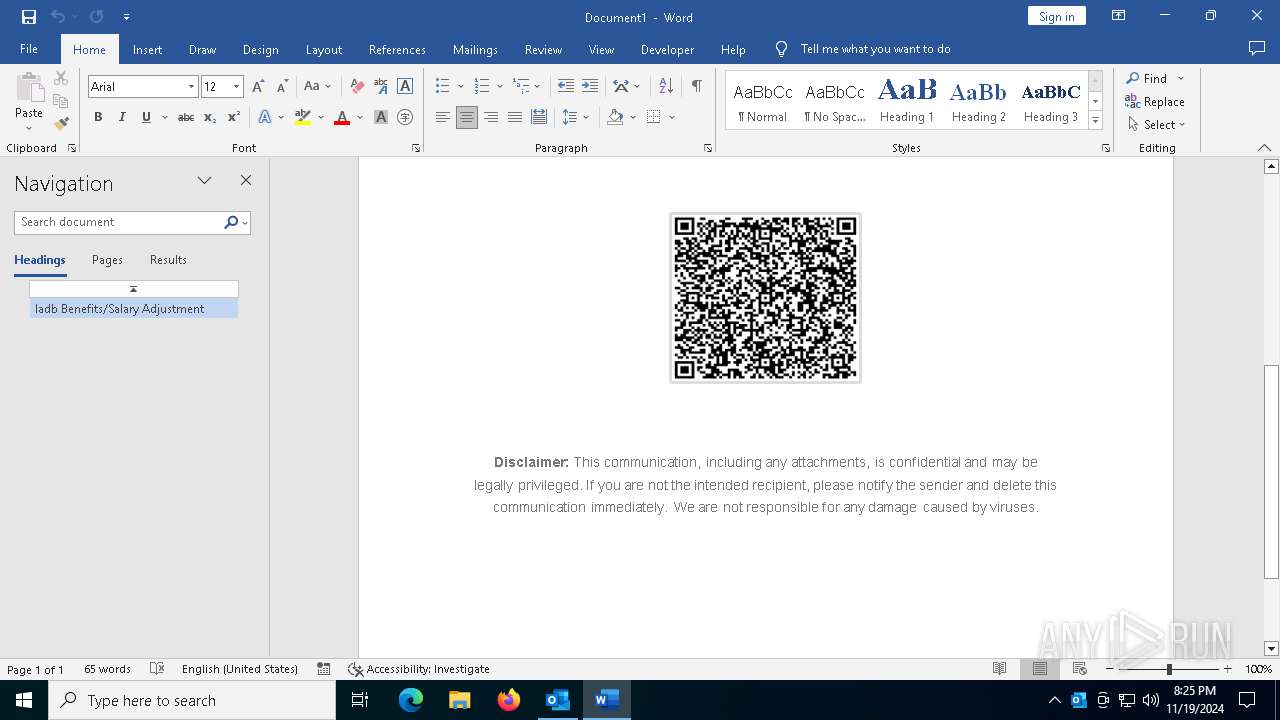
Task: Shrink font size with the Shrink Font icon
Action: (x=282, y=86)
